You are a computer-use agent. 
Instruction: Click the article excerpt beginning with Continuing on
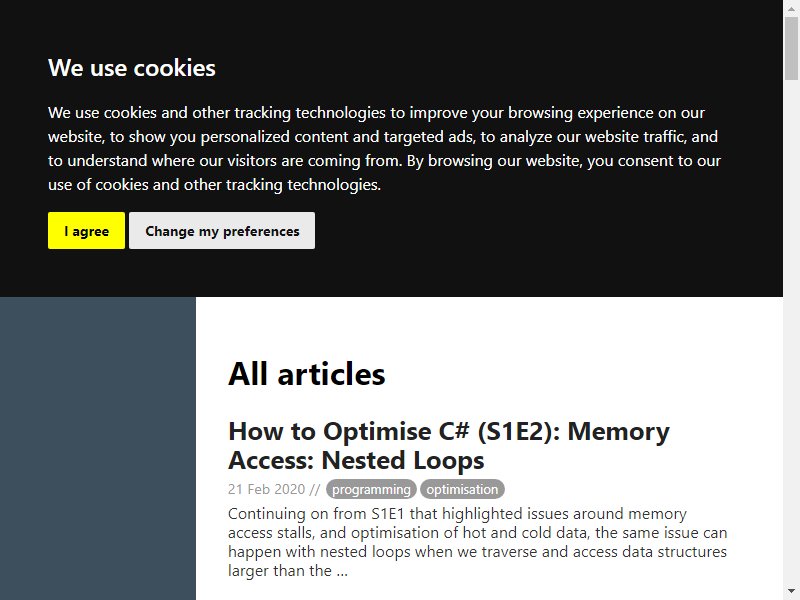[x=478, y=542]
